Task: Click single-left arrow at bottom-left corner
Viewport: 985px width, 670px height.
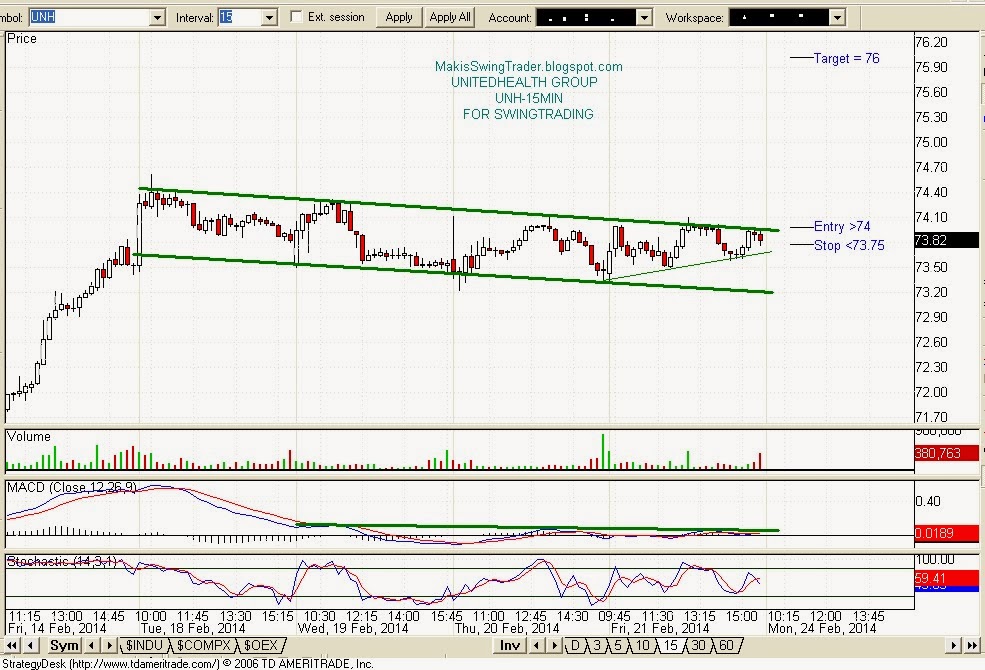Action: tap(30, 645)
